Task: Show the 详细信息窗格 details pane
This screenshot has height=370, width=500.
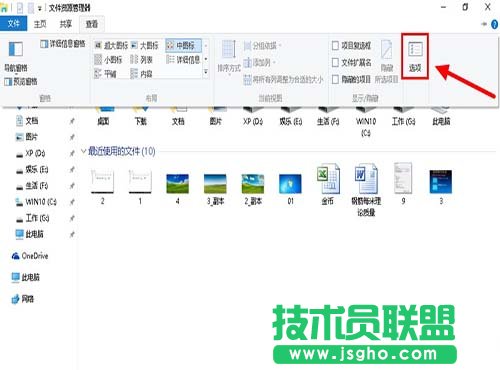Action: tap(63, 44)
